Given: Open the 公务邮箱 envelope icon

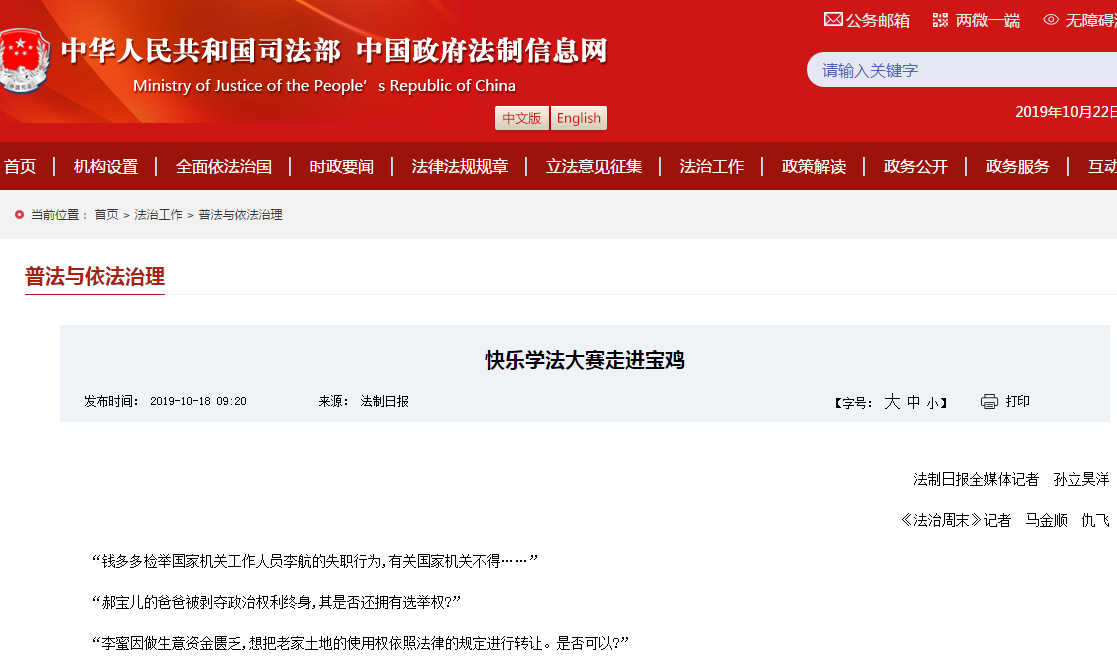Looking at the screenshot, I should point(832,19).
